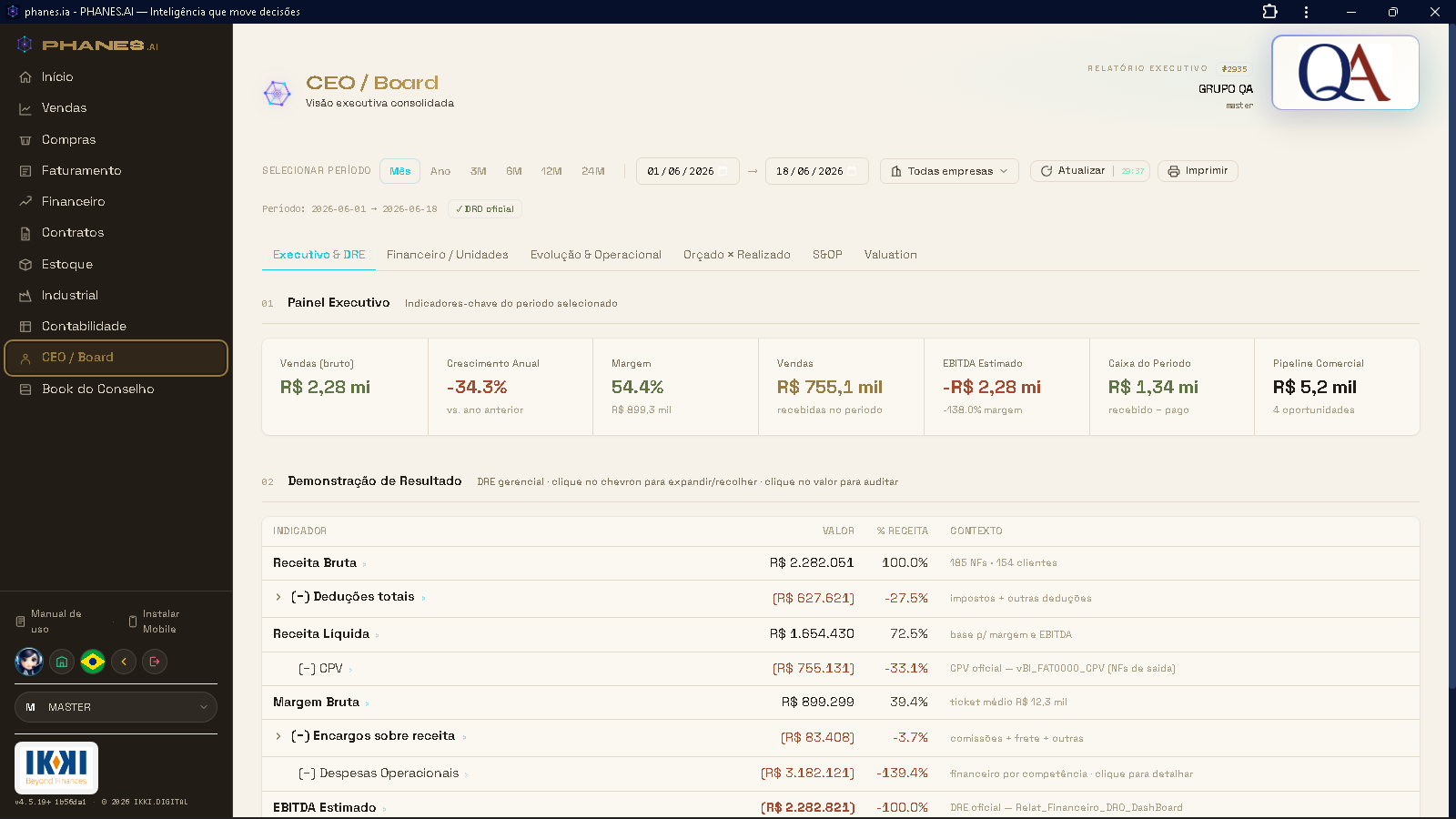Switch to Orçado × Realizado tab
This screenshot has height=819, width=1456.
tap(737, 255)
